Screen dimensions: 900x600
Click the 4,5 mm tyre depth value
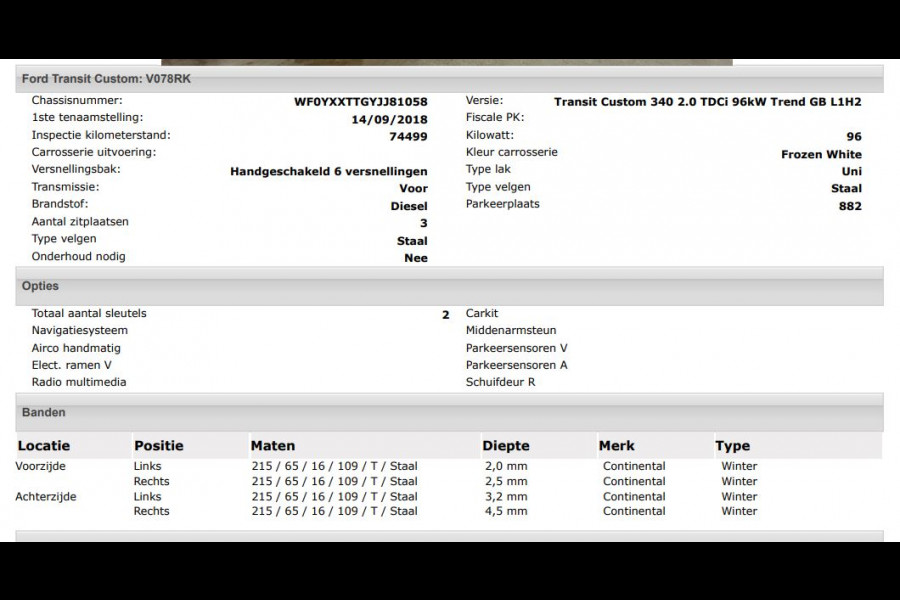click(505, 511)
